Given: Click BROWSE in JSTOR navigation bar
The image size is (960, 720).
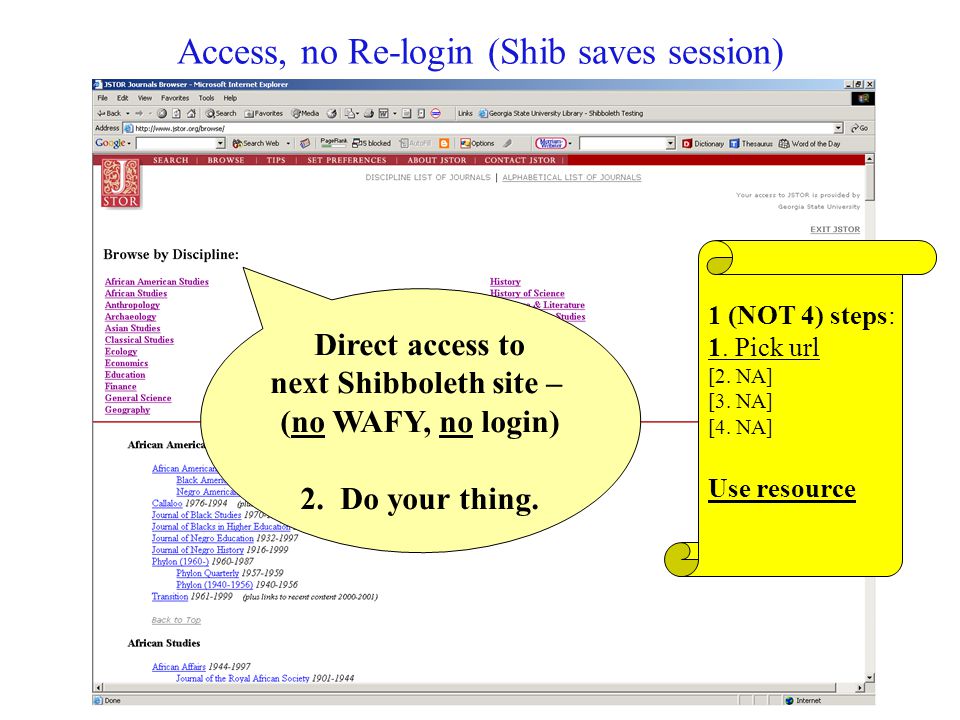Looking at the screenshot, I should click(x=225, y=160).
